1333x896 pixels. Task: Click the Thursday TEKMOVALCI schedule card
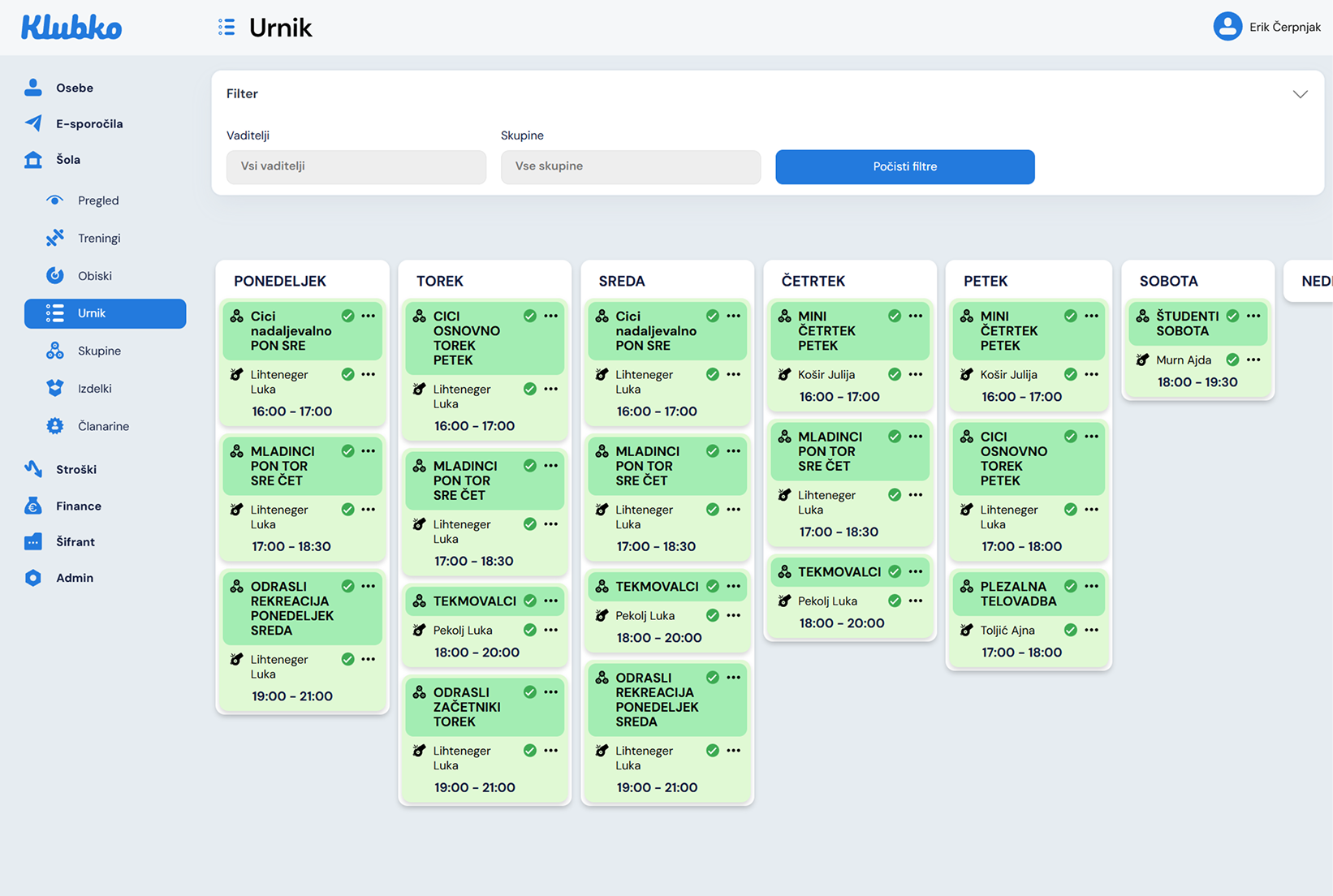tap(839, 572)
